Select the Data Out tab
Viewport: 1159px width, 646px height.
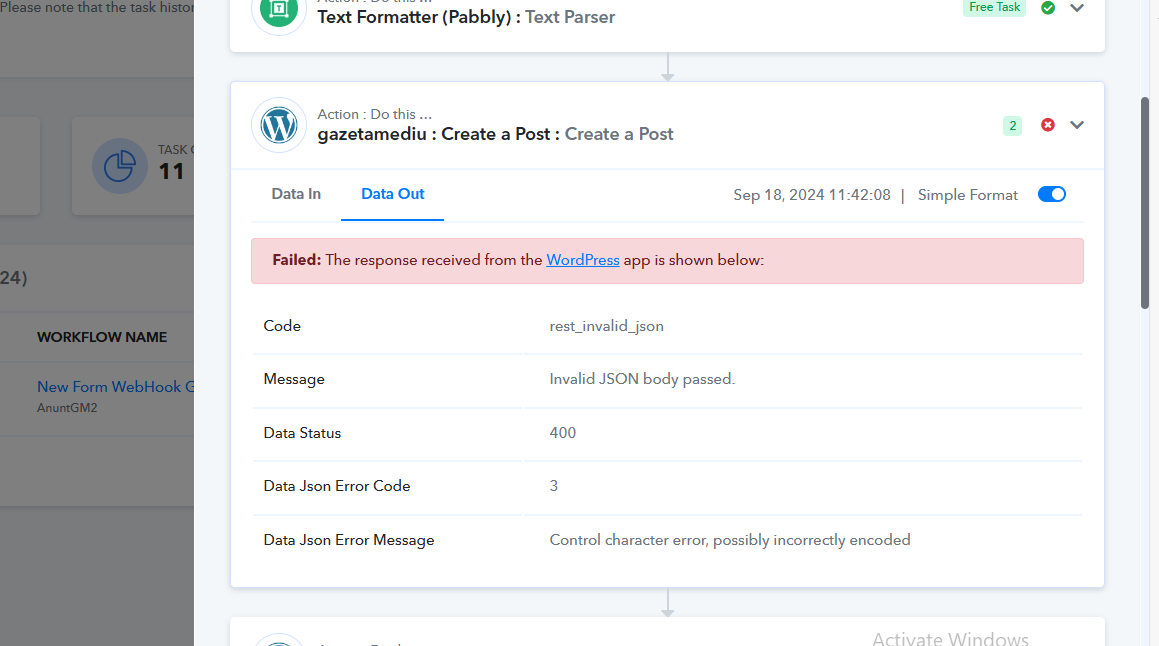click(392, 194)
